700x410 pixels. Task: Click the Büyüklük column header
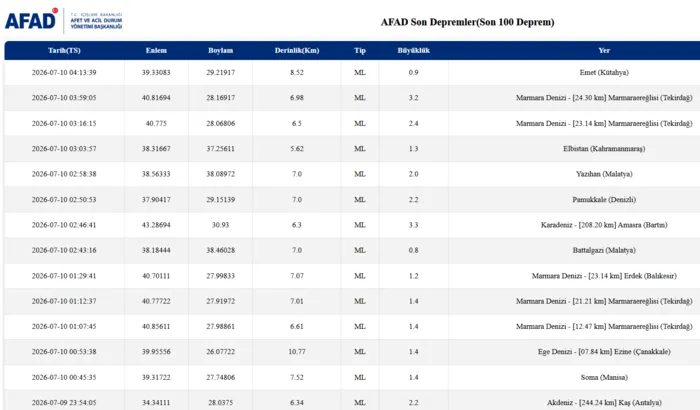coord(413,50)
